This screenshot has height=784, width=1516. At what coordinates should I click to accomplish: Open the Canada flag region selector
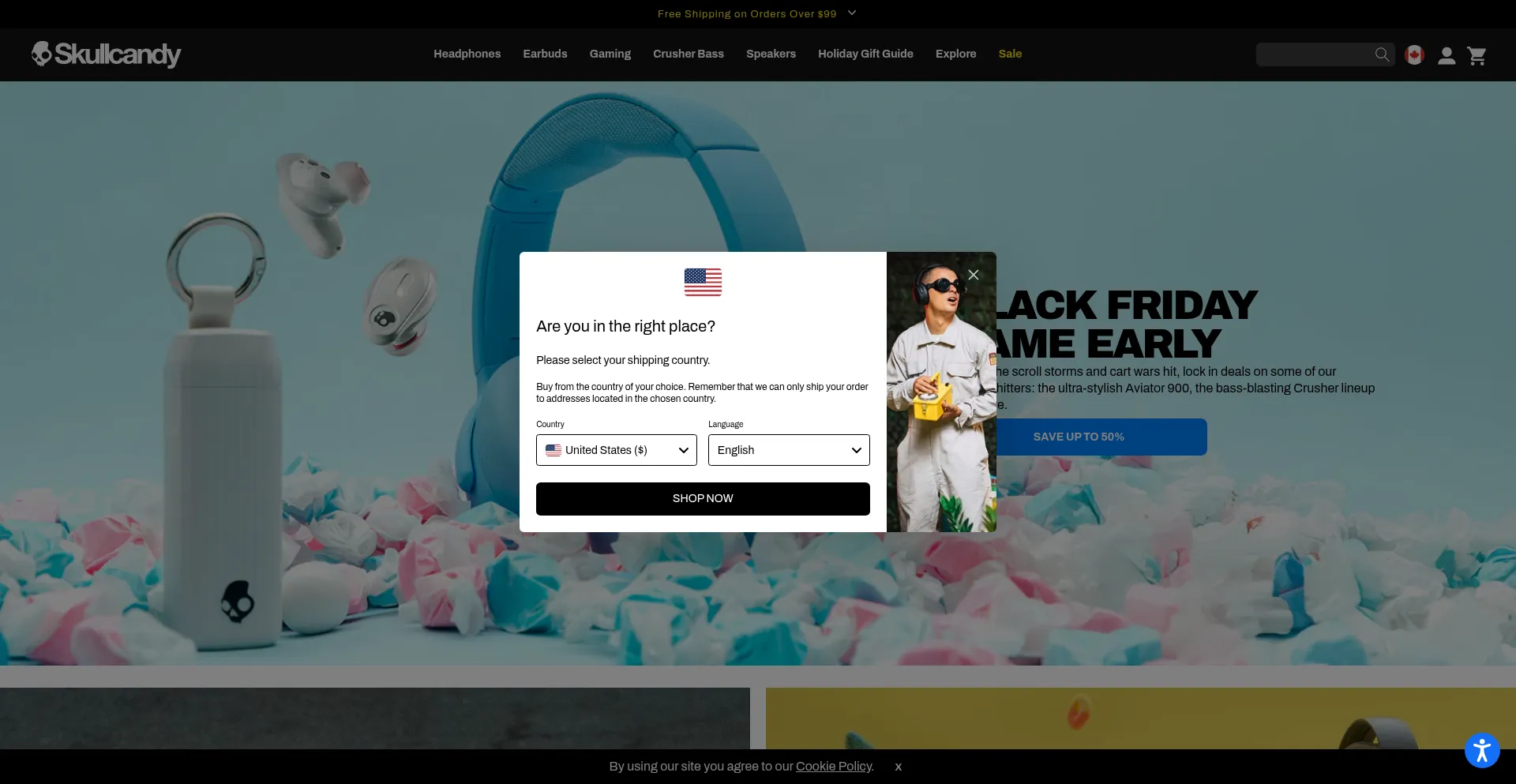coord(1414,55)
